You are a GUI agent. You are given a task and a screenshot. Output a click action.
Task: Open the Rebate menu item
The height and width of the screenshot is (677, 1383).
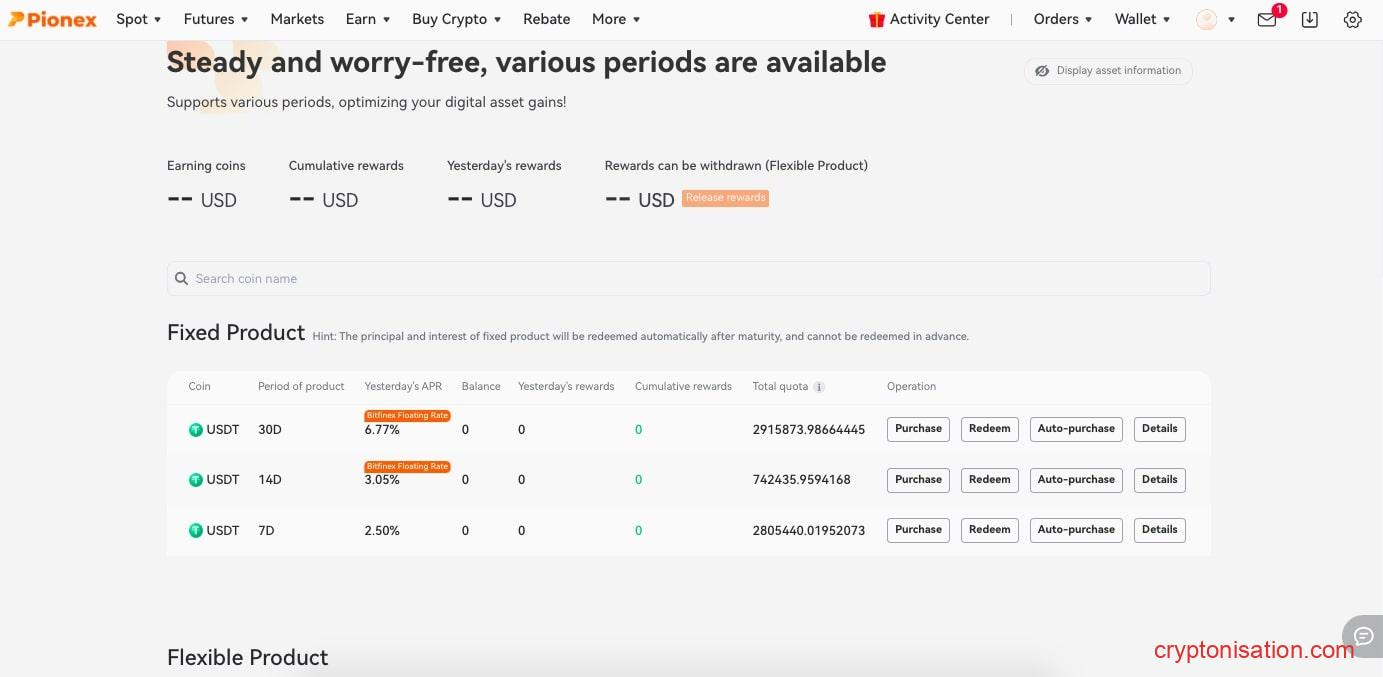(547, 19)
